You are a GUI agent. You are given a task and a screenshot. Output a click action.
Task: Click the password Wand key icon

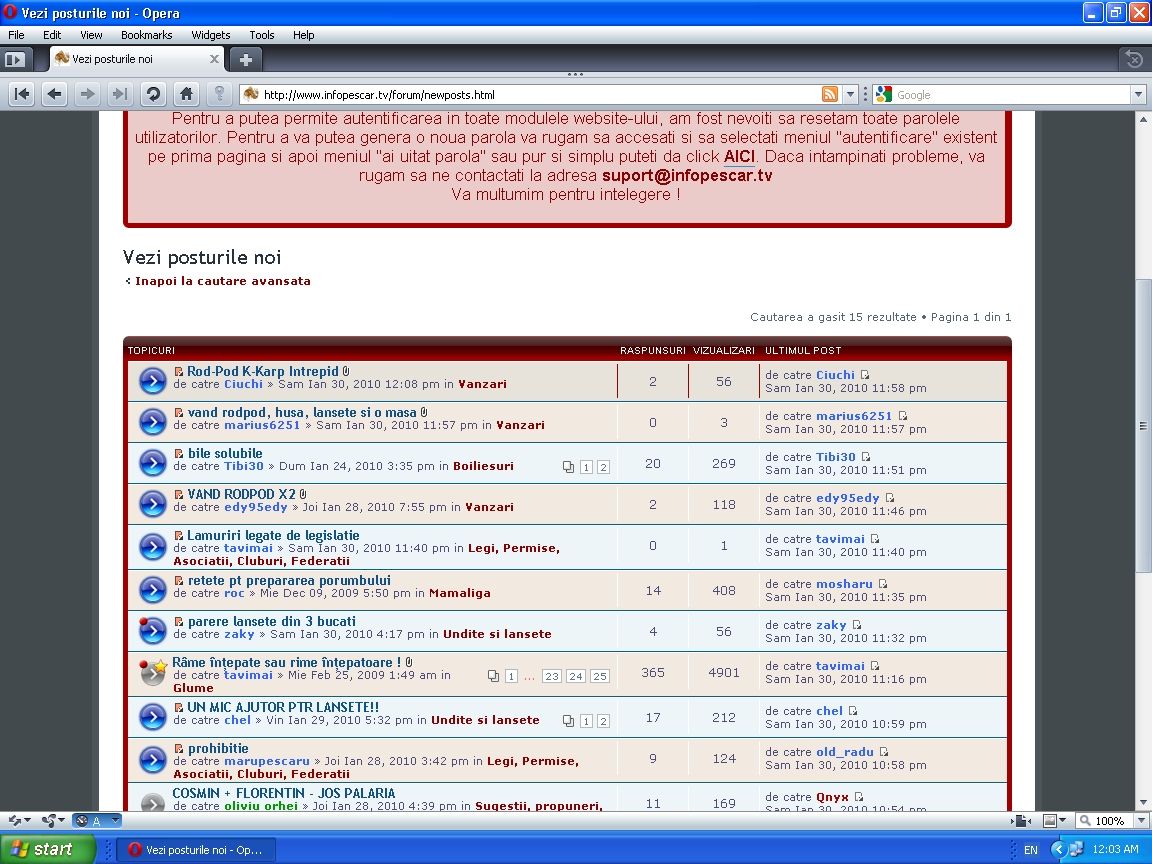219,94
